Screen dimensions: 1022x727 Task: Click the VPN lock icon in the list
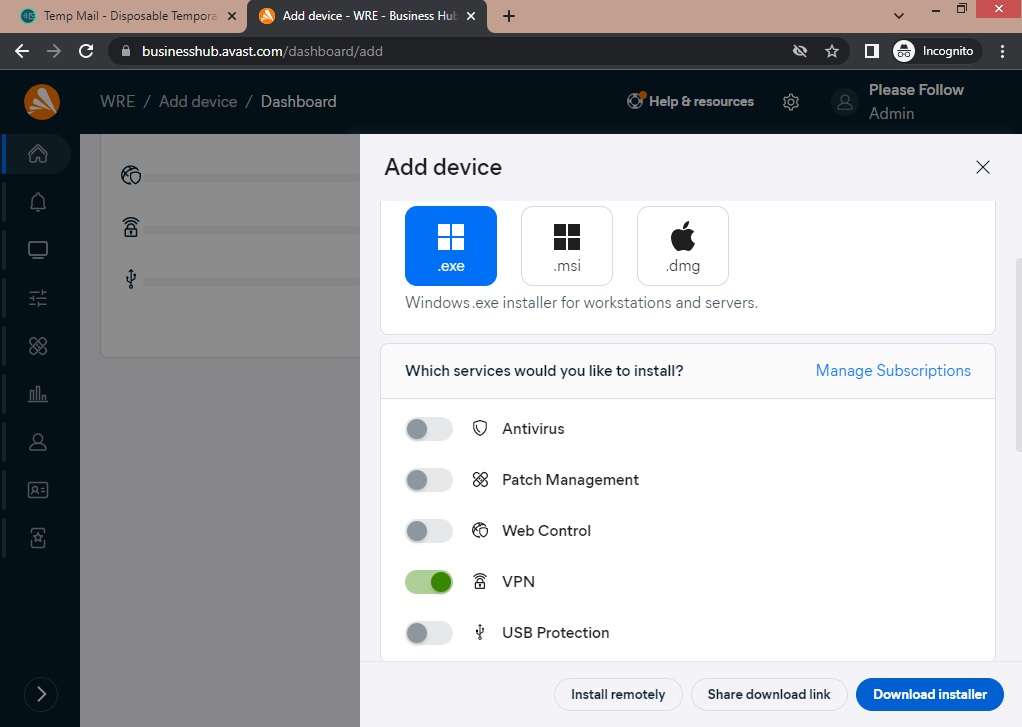[480, 581]
